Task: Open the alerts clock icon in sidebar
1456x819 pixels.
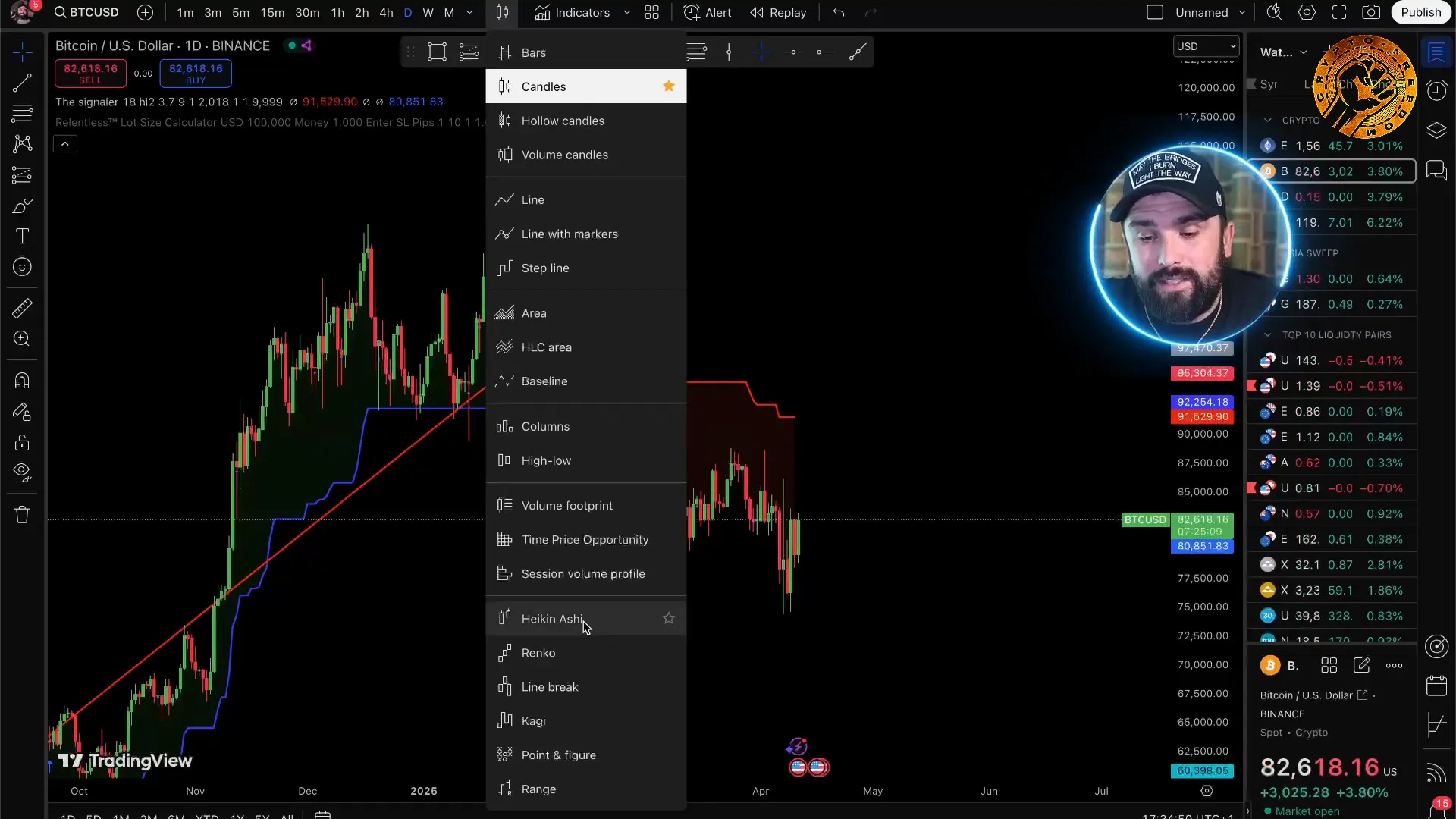Action: (1436, 91)
